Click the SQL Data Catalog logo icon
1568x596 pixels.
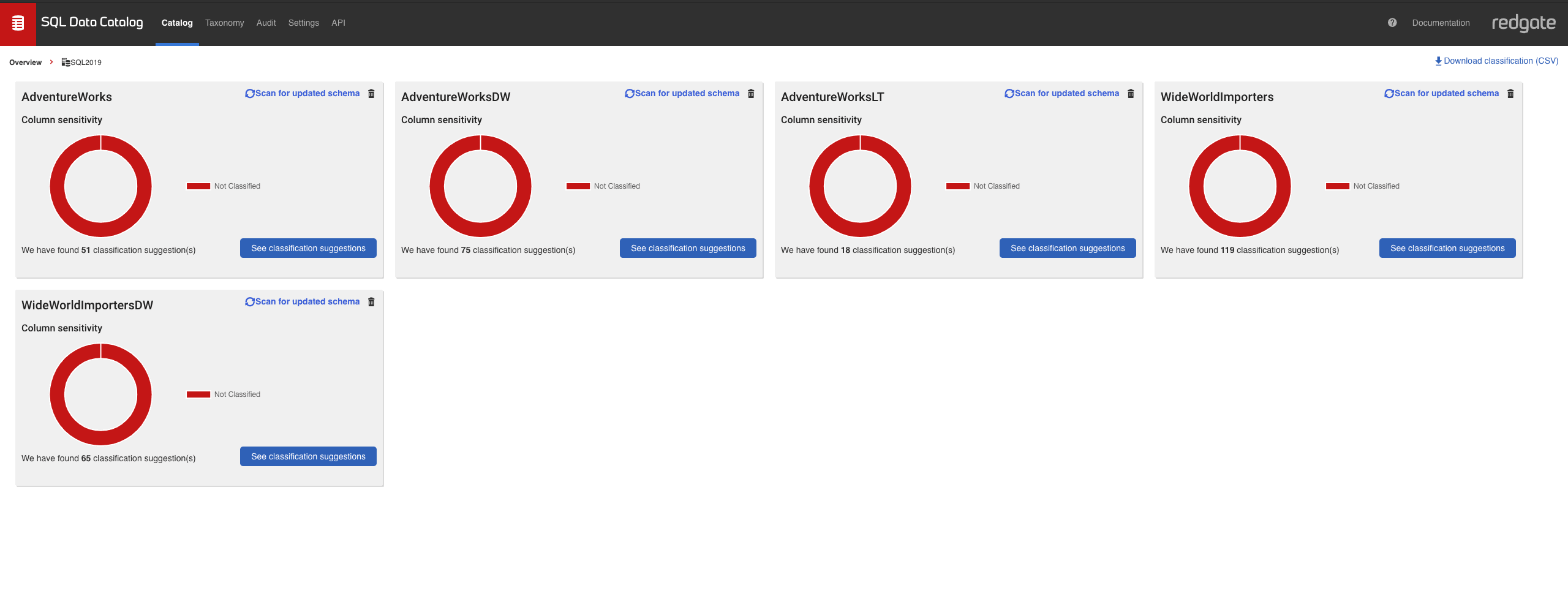tap(18, 24)
